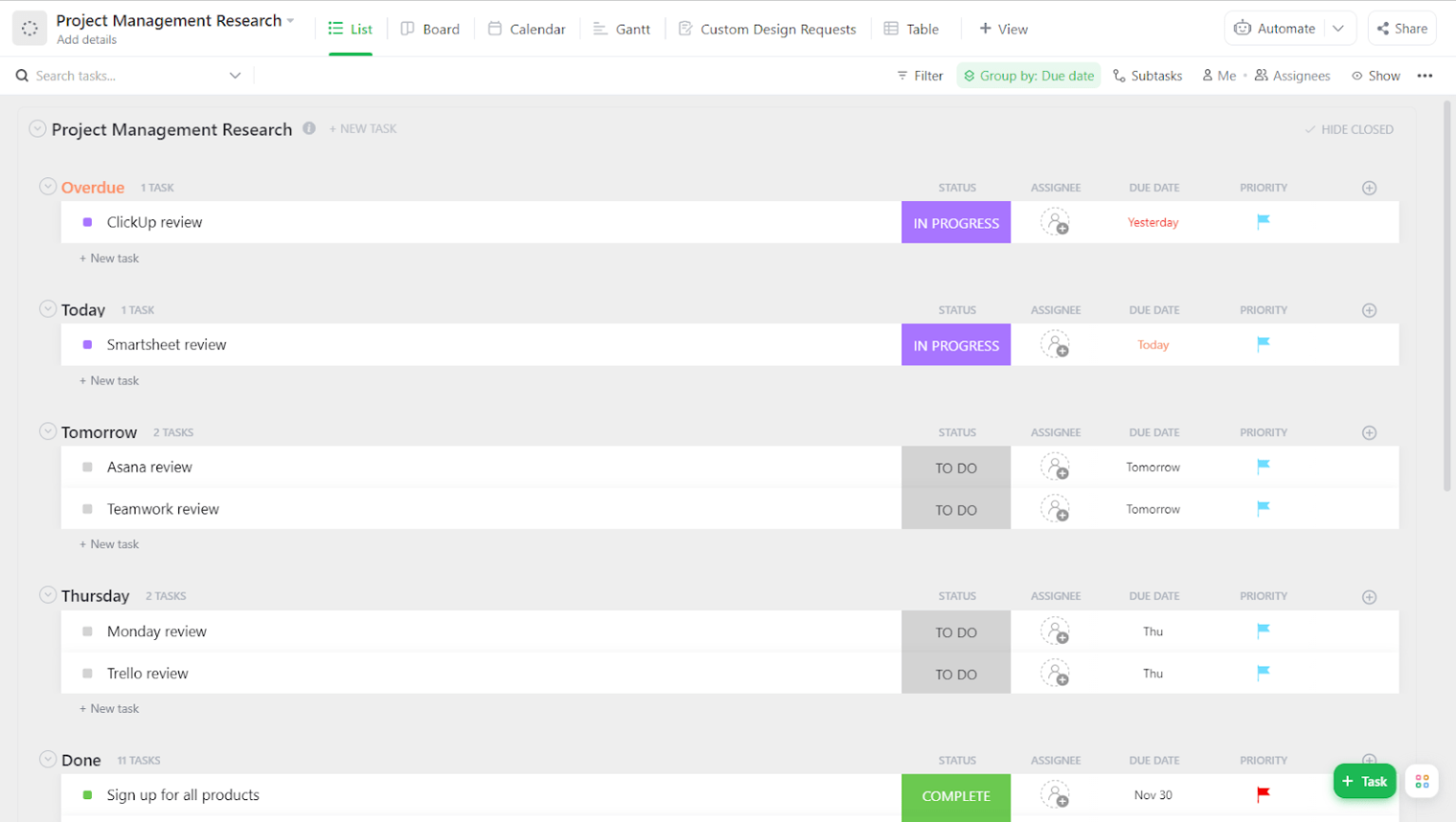1456x822 pixels.
Task: Assign someone to ClickUp review task
Action: tap(1056, 222)
